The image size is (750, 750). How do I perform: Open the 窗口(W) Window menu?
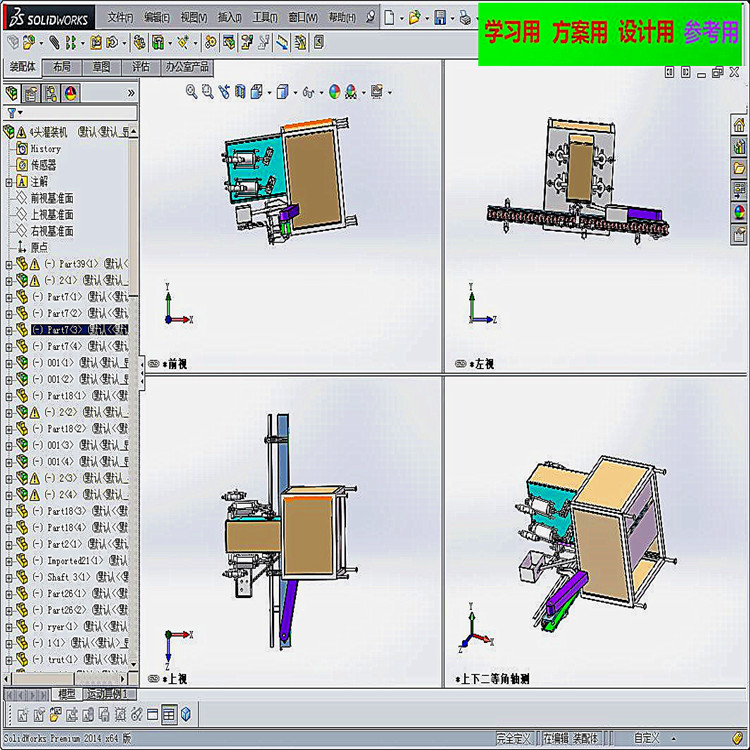(x=303, y=18)
